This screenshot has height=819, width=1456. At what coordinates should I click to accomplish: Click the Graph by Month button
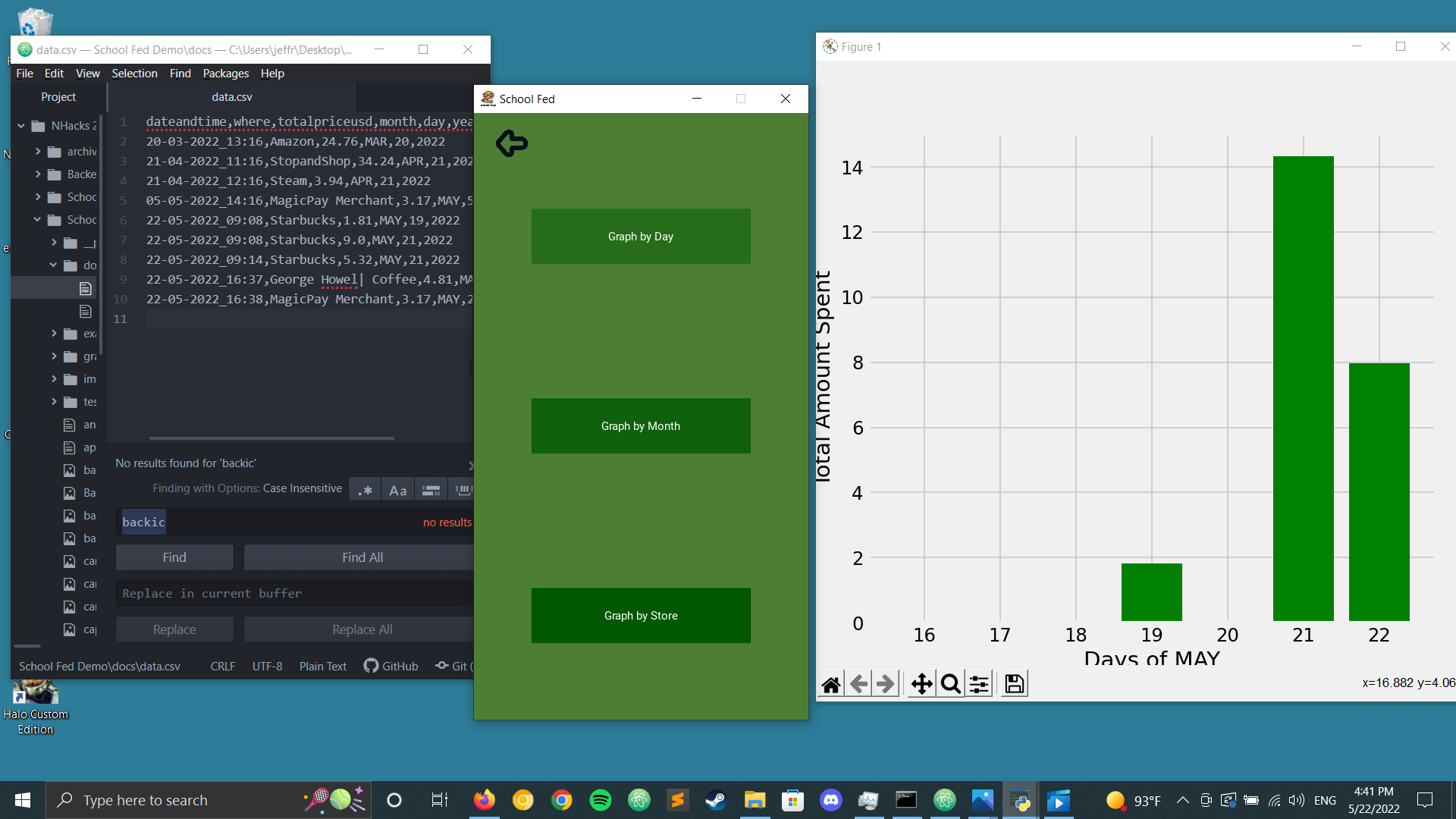(641, 426)
